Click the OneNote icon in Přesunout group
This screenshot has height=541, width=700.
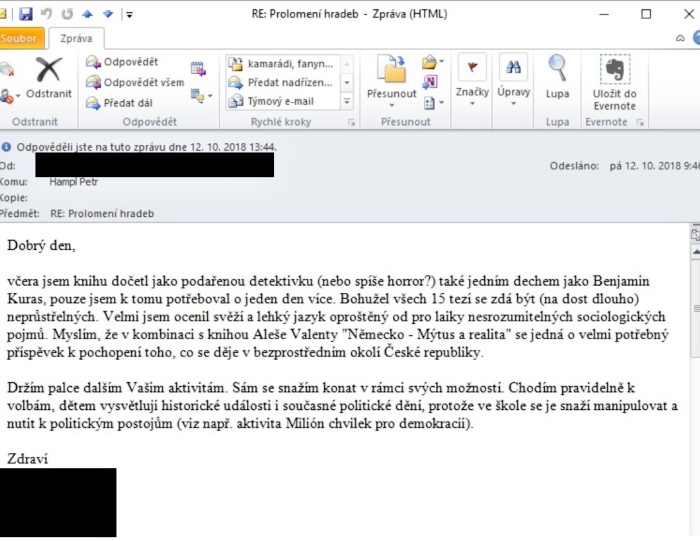[432, 82]
